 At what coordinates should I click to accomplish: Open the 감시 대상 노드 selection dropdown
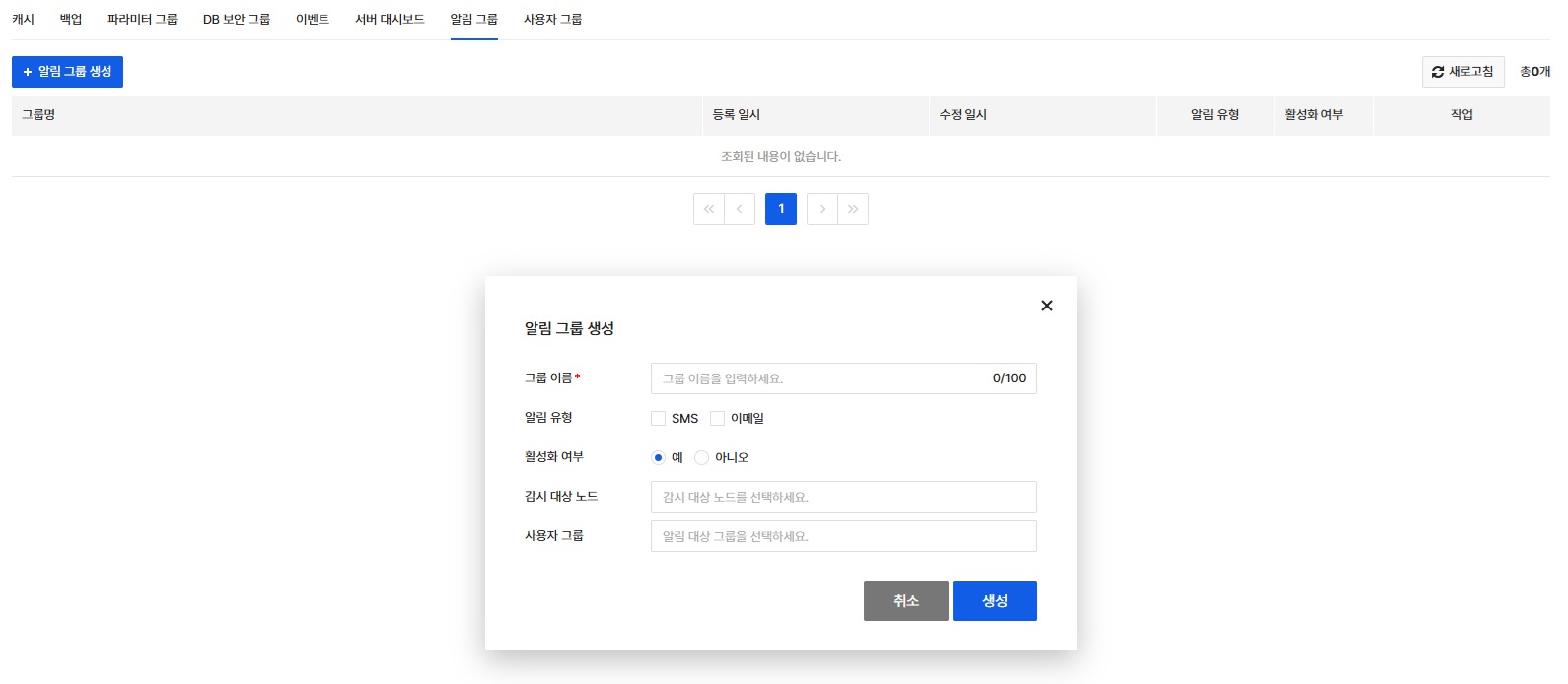point(843,497)
